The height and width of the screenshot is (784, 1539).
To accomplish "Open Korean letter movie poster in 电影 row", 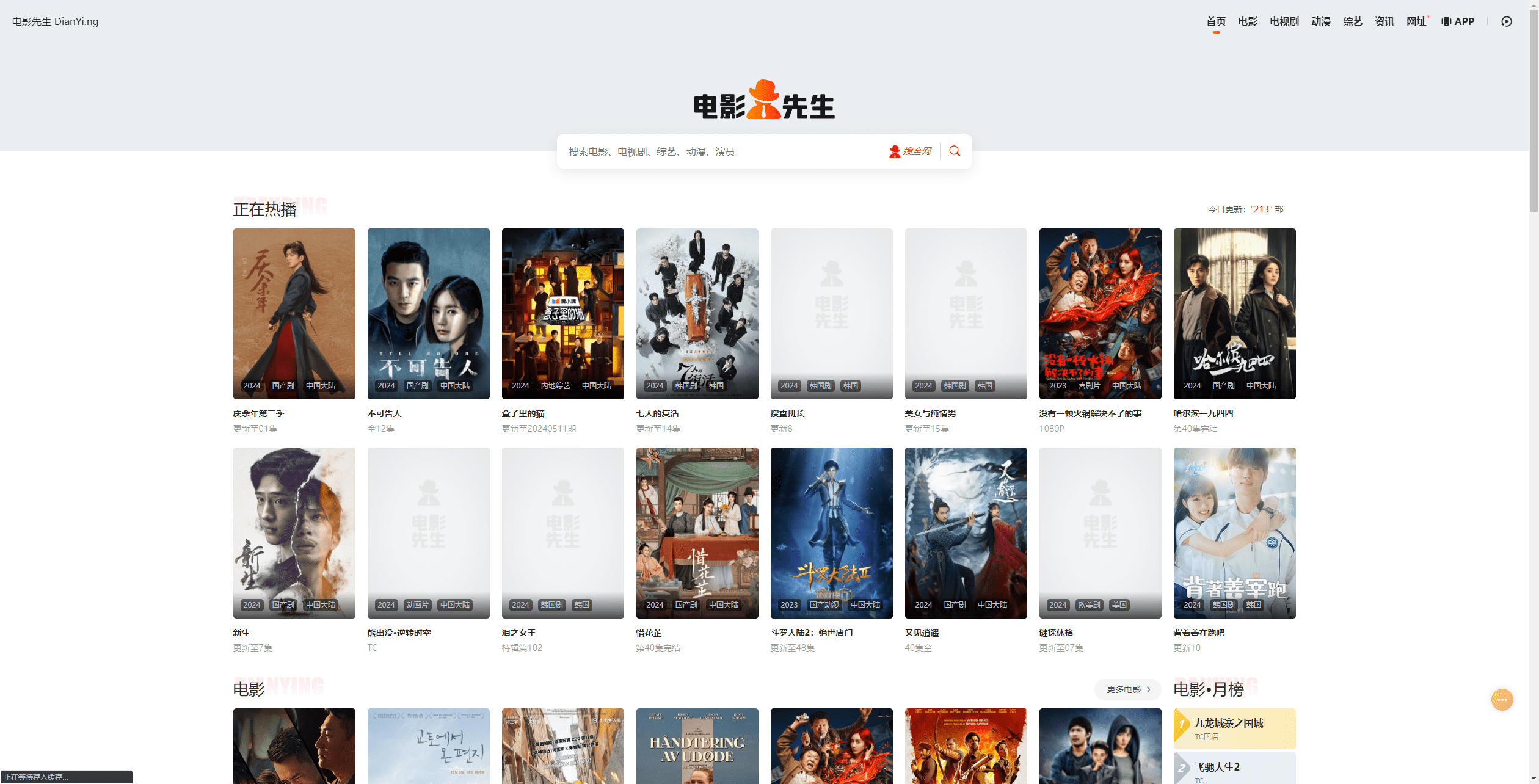I will point(428,746).
